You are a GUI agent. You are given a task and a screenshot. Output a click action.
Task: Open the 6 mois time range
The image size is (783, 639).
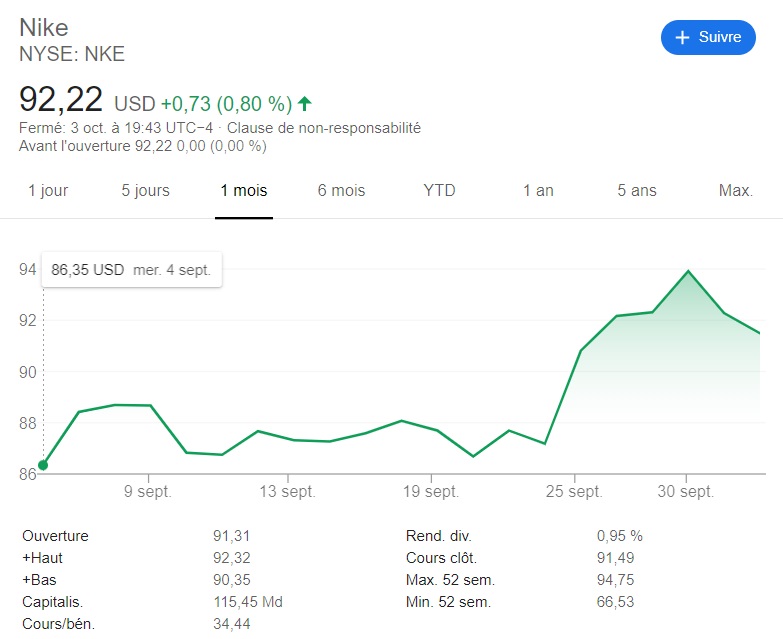342,190
